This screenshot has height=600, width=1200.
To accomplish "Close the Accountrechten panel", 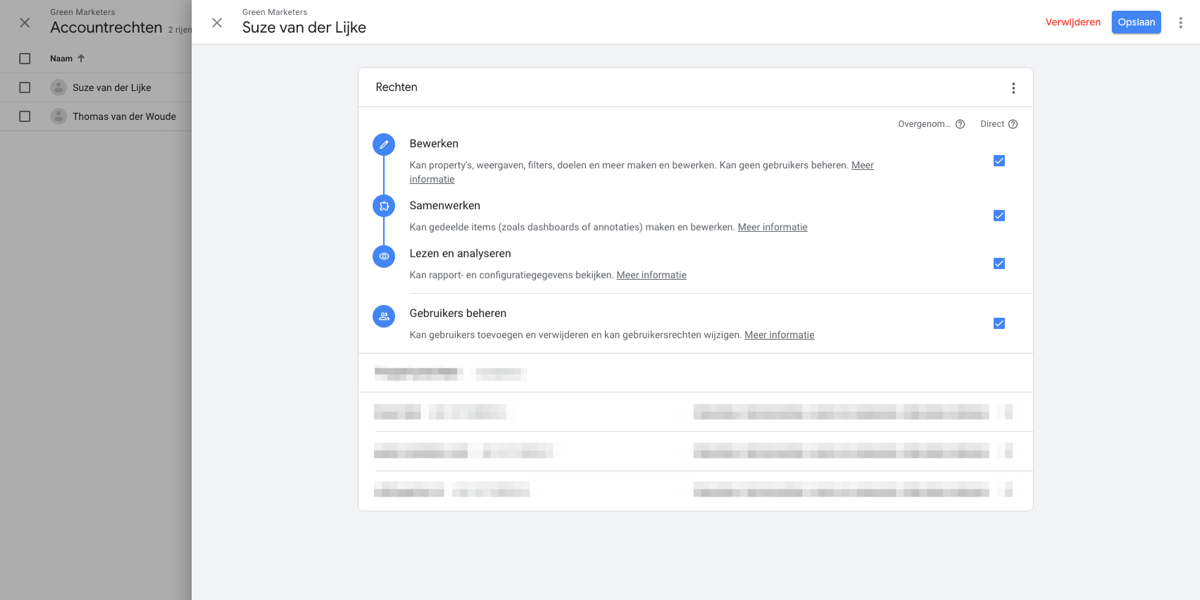I will [x=25, y=22].
